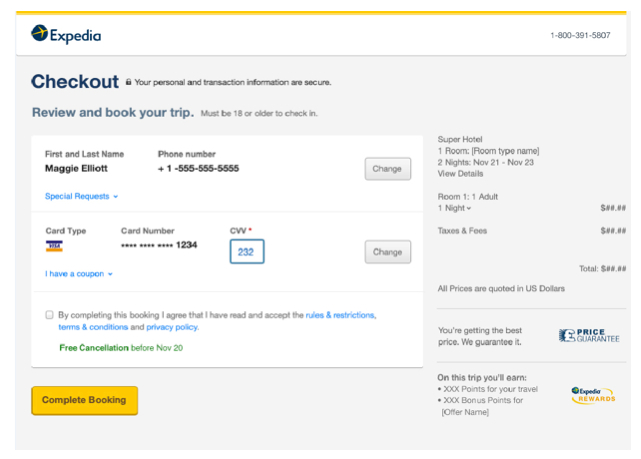Expand the Special Requests section
Screen dimensions: 641x459
(x=82, y=197)
